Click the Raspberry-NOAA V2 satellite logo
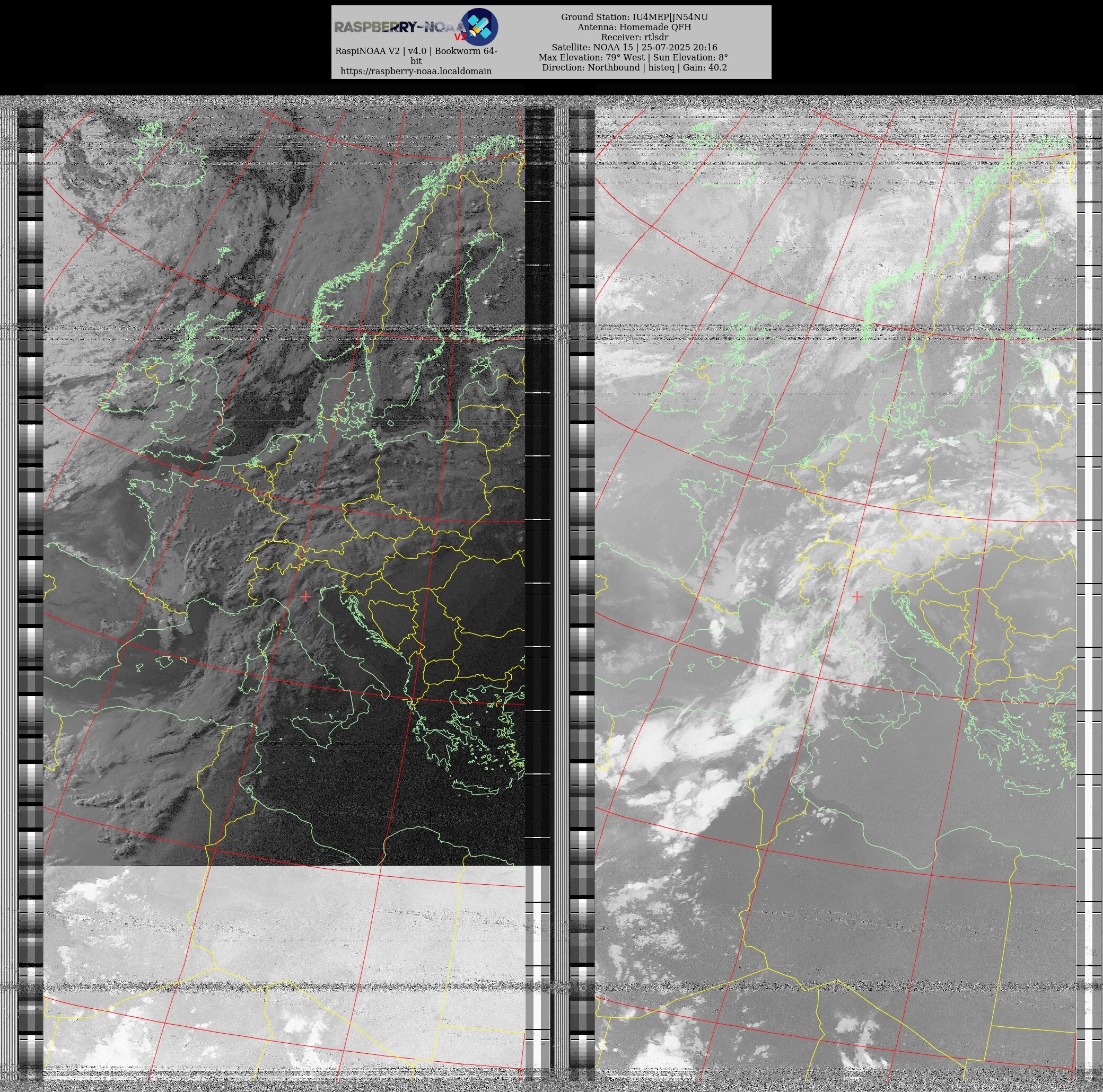This screenshot has height=1092, width=1103. pyautogui.click(x=479, y=27)
